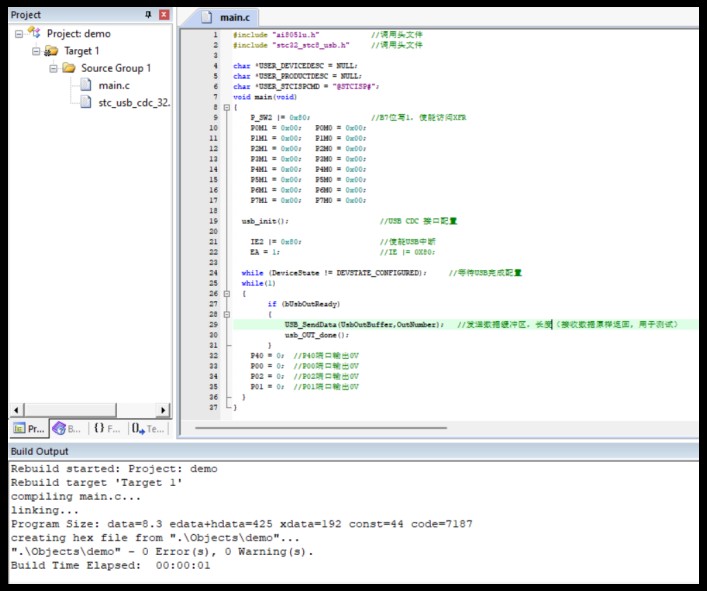Viewport: 707px width, 591px height.
Task: Select the stc_usb_cdc_32 file in the tree
Action: point(134,103)
